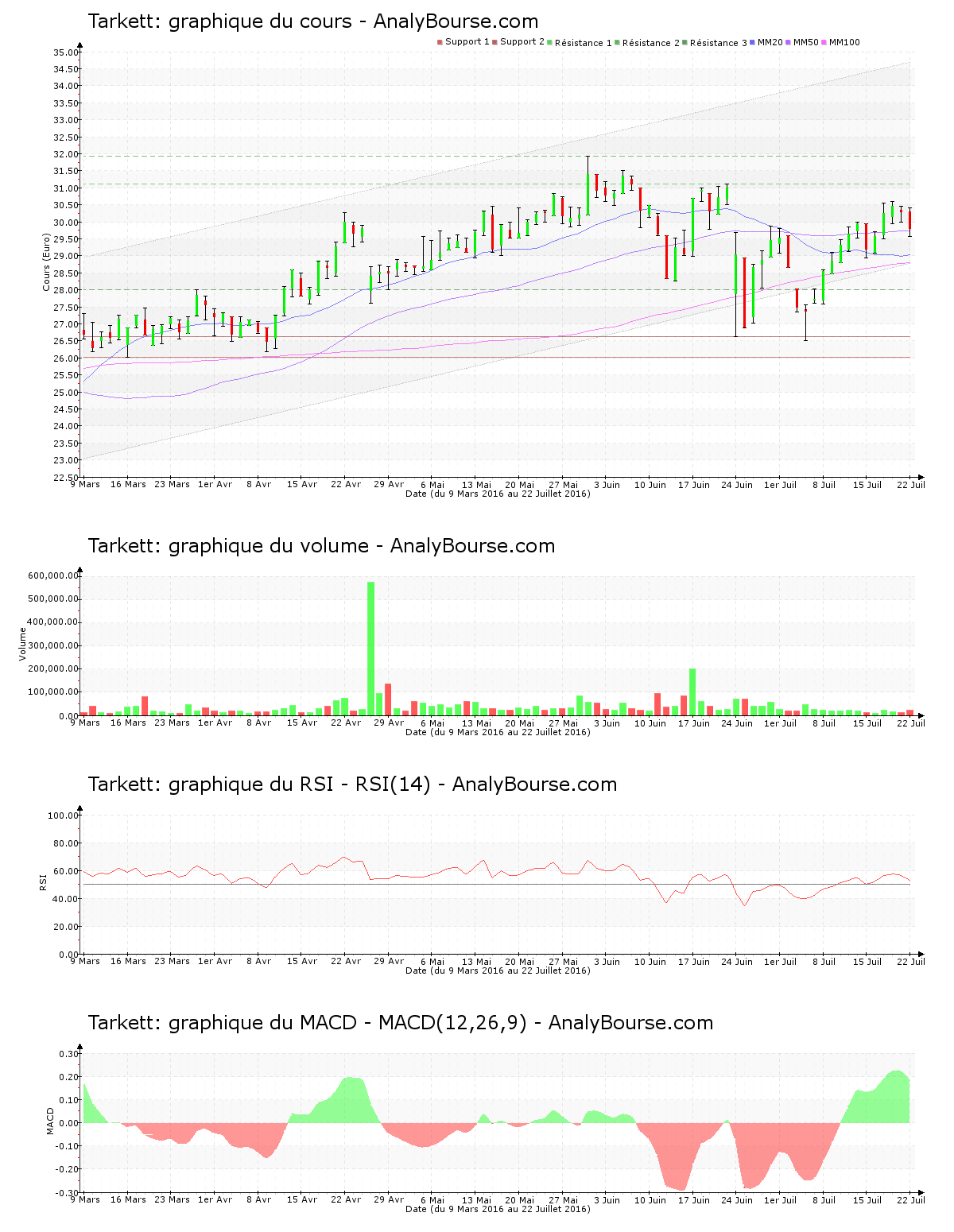This screenshot has height=1232, width=954.
Task: Click the 80.00 value on the RSI axis
Action: 66,843
